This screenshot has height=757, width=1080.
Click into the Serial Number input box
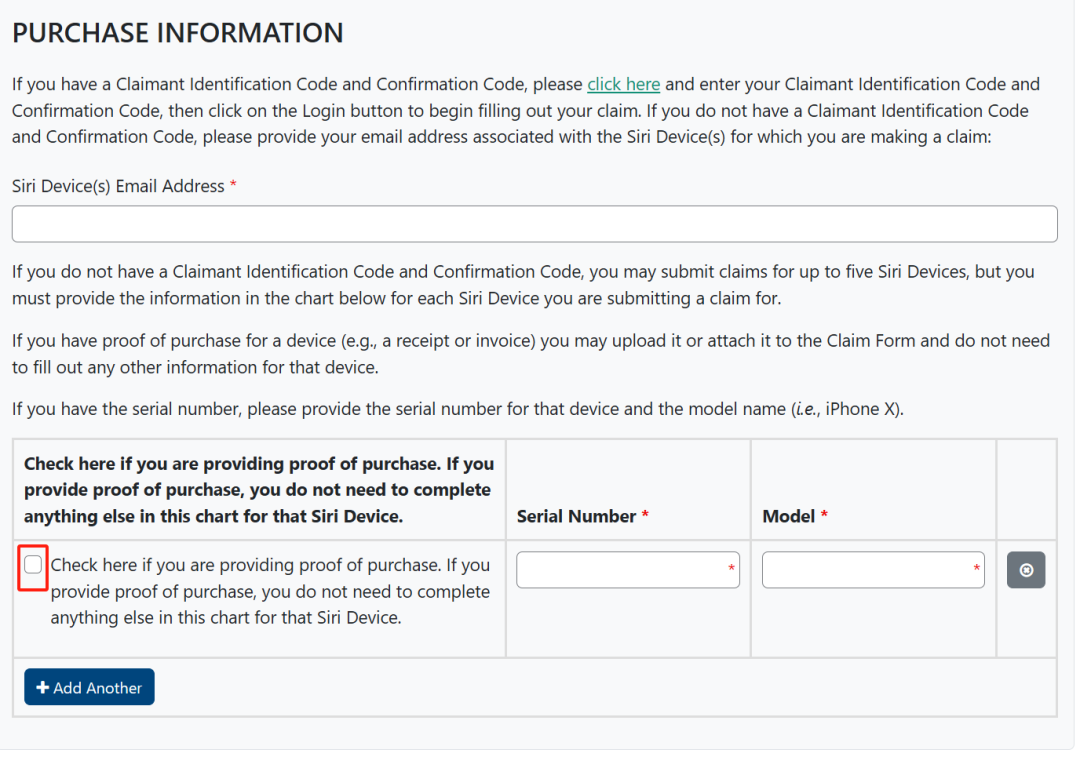point(620,570)
